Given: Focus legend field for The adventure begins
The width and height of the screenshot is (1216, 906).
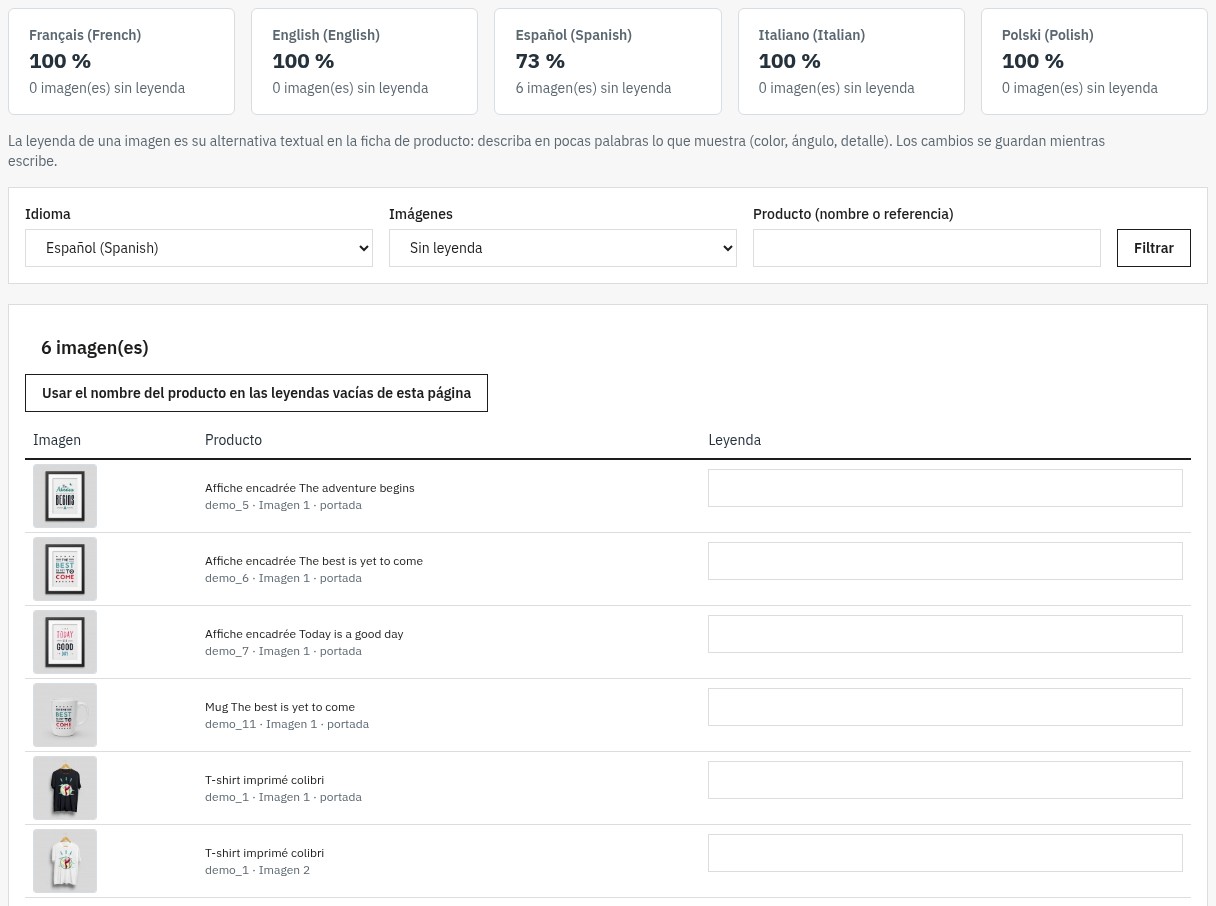Looking at the screenshot, I should coord(945,488).
